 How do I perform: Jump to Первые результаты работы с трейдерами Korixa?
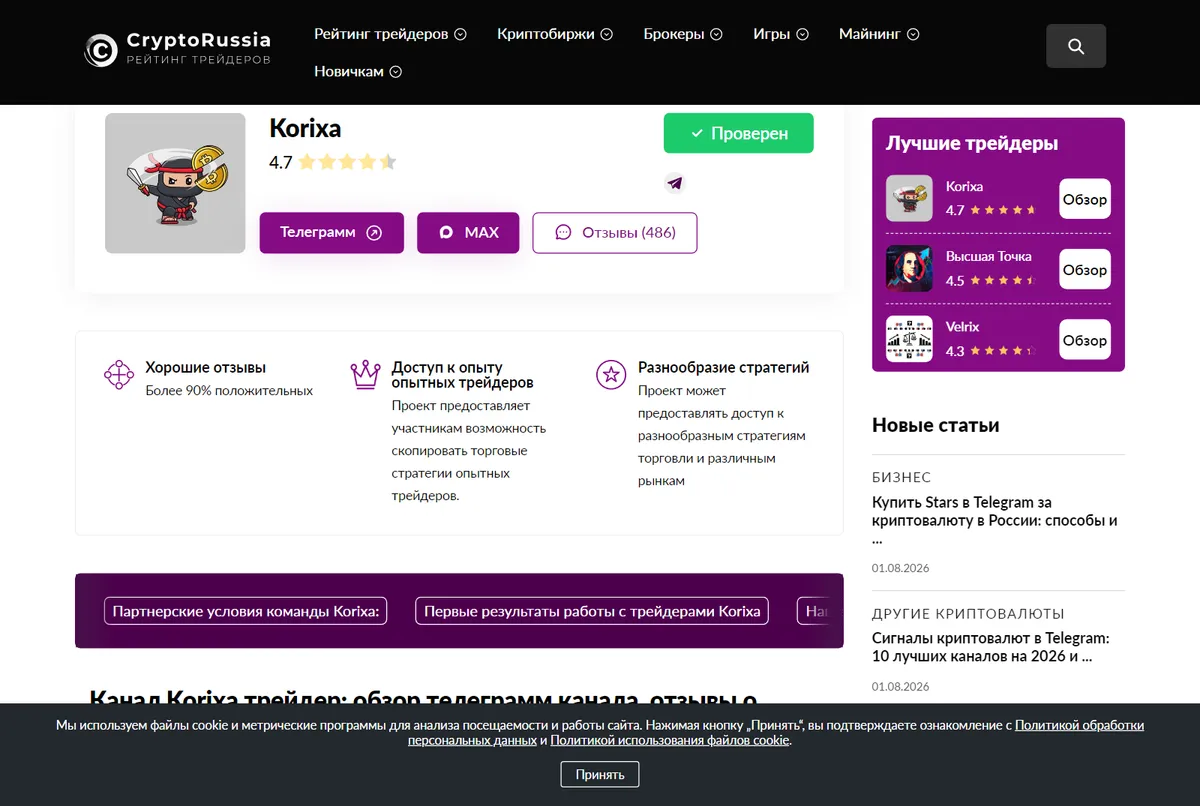point(592,611)
